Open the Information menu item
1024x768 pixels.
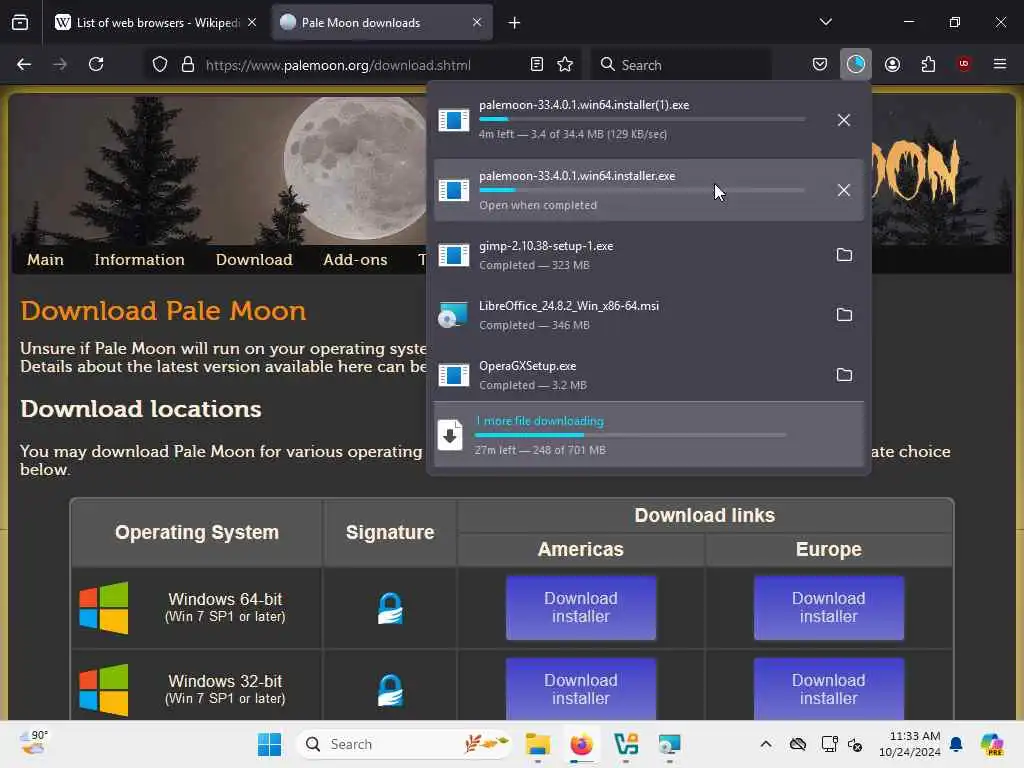(140, 260)
